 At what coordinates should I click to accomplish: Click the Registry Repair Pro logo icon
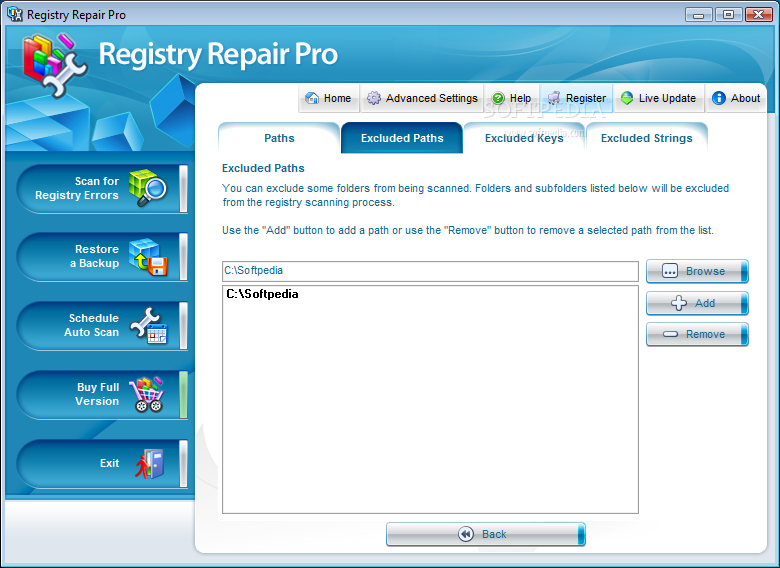pyautogui.click(x=55, y=65)
